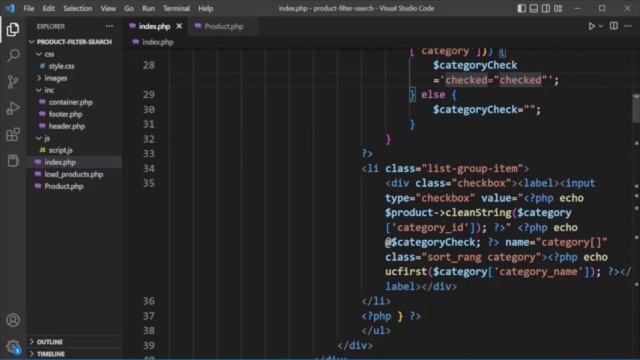Screen dimensions: 640x360
Task: Open the Run menu
Action: [148, 8]
